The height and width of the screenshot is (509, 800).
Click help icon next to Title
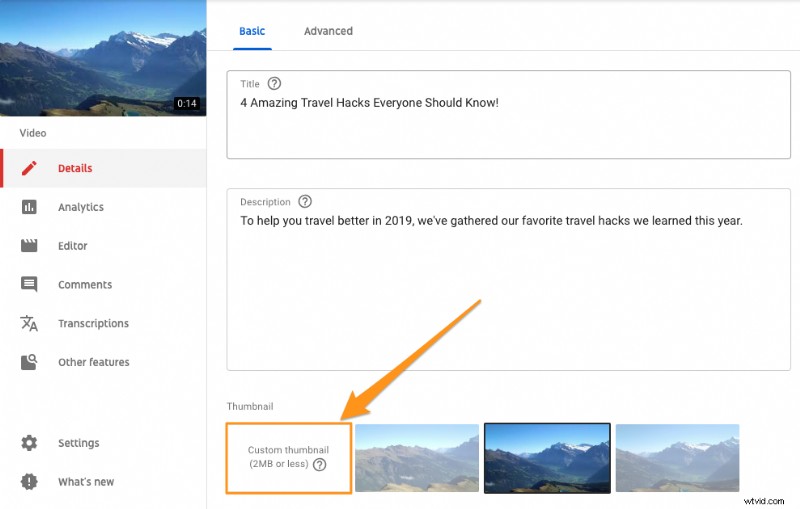274,83
